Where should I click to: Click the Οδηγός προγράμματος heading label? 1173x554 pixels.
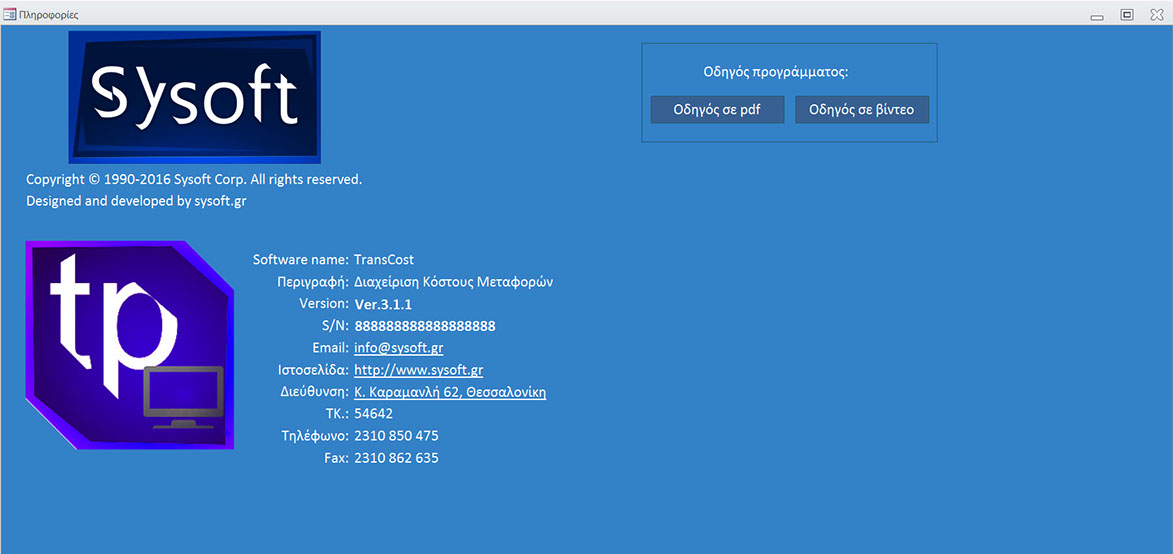point(776,72)
